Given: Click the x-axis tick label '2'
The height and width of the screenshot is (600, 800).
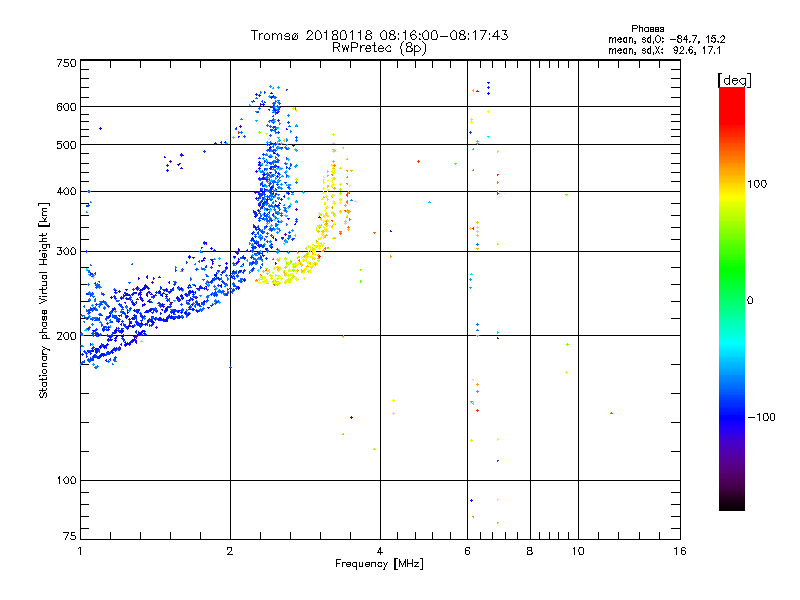Looking at the screenshot, I should [x=230, y=551].
